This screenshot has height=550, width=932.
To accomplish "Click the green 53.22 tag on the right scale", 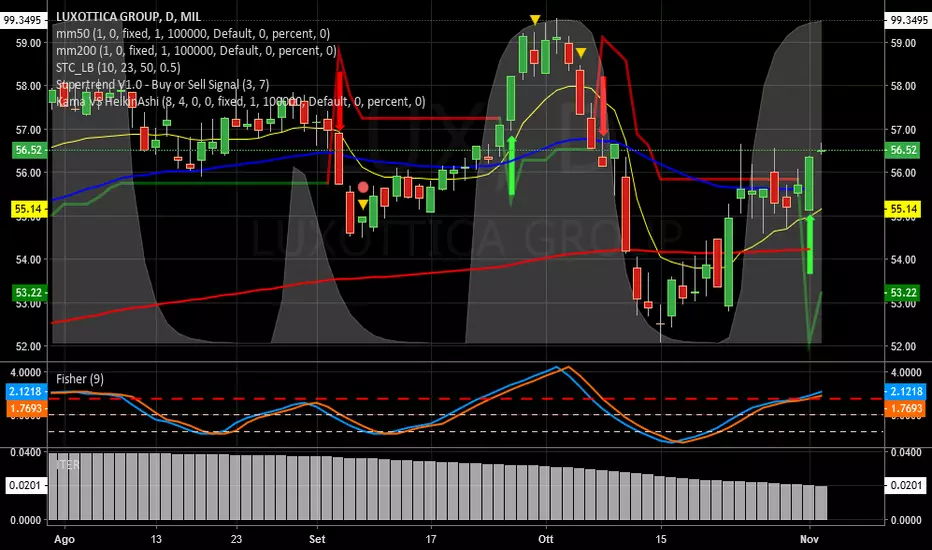I will [903, 293].
